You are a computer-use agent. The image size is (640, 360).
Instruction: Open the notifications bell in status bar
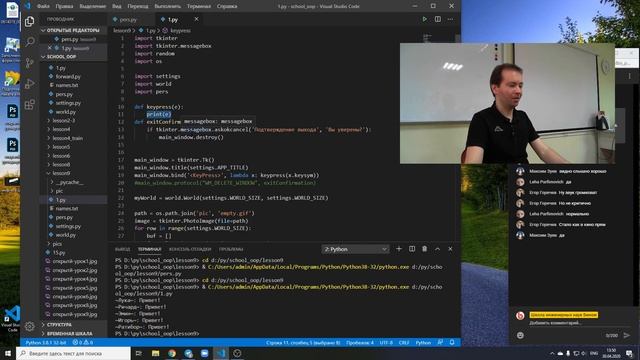click(x=452, y=342)
